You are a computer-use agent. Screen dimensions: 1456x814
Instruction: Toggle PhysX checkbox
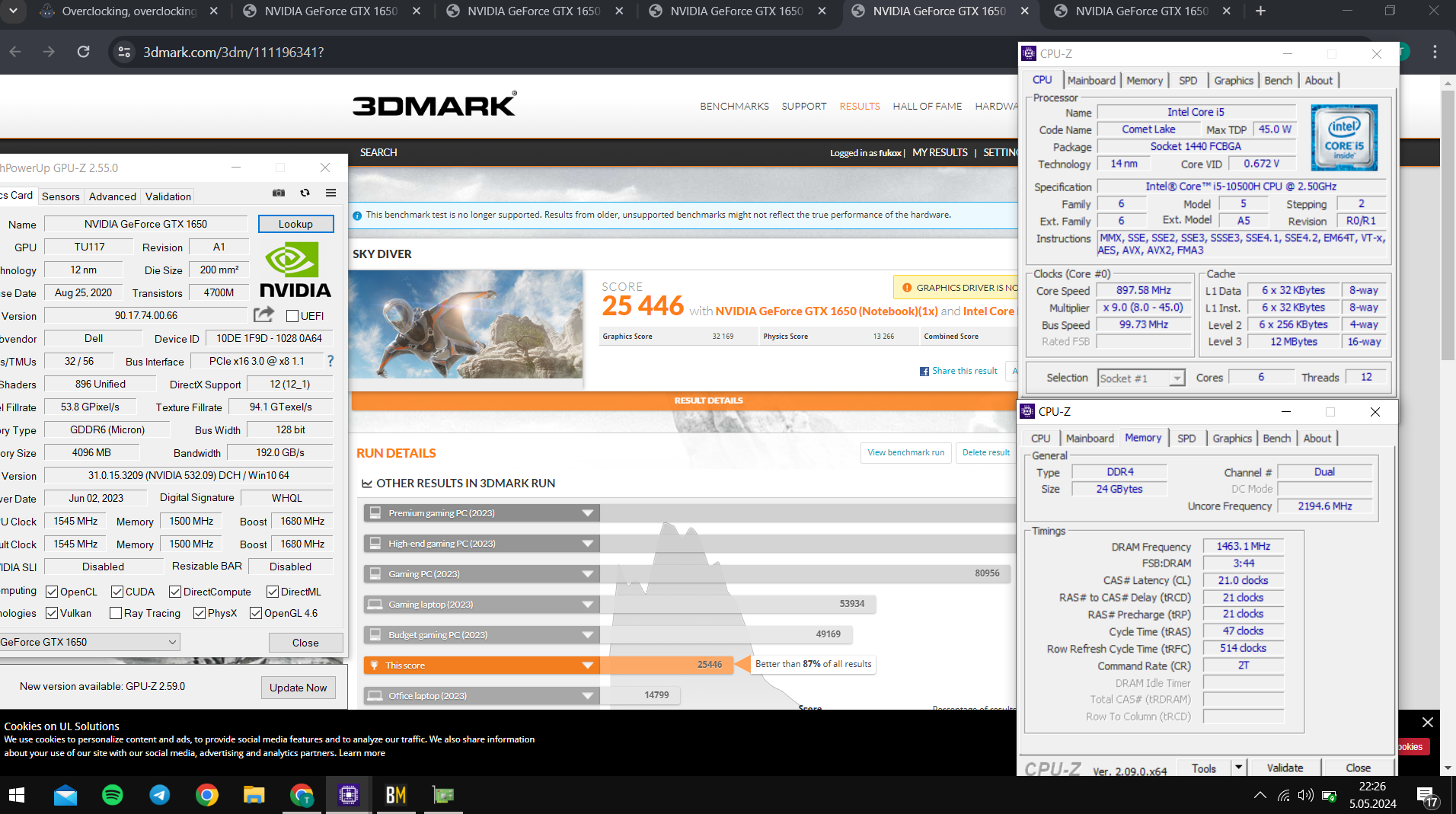(x=200, y=613)
